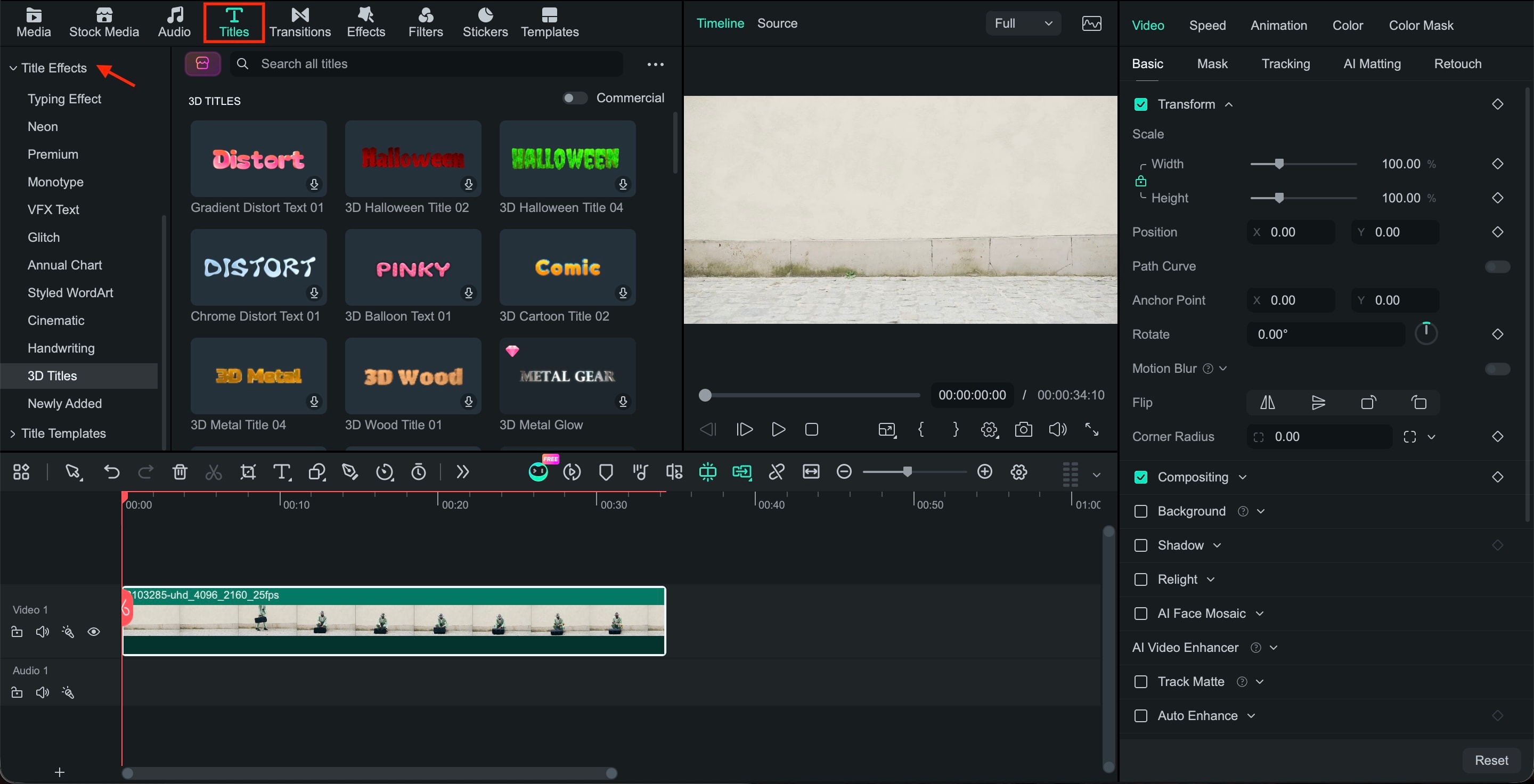Add keyframe for Rotate diamond
The height and width of the screenshot is (784, 1534).
pos(1498,334)
